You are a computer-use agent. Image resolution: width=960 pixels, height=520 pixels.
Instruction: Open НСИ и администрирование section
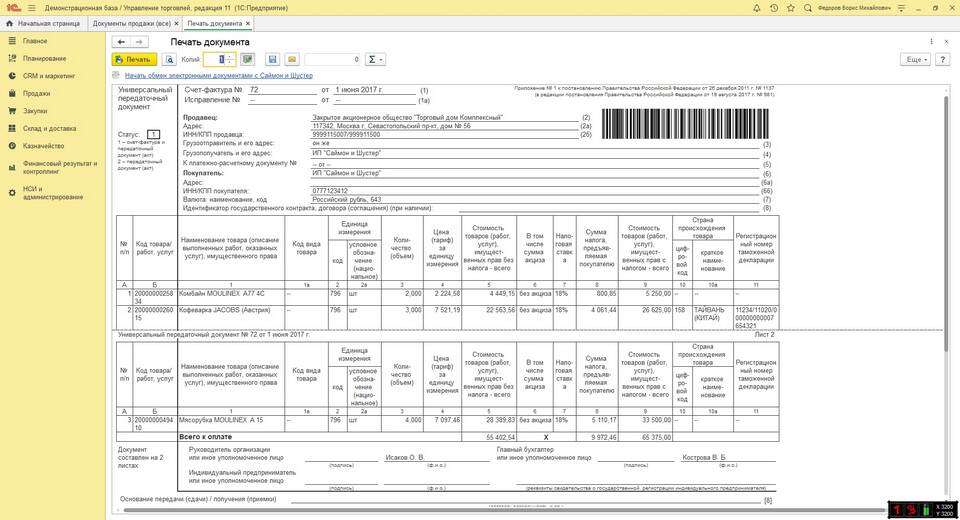tap(53, 193)
